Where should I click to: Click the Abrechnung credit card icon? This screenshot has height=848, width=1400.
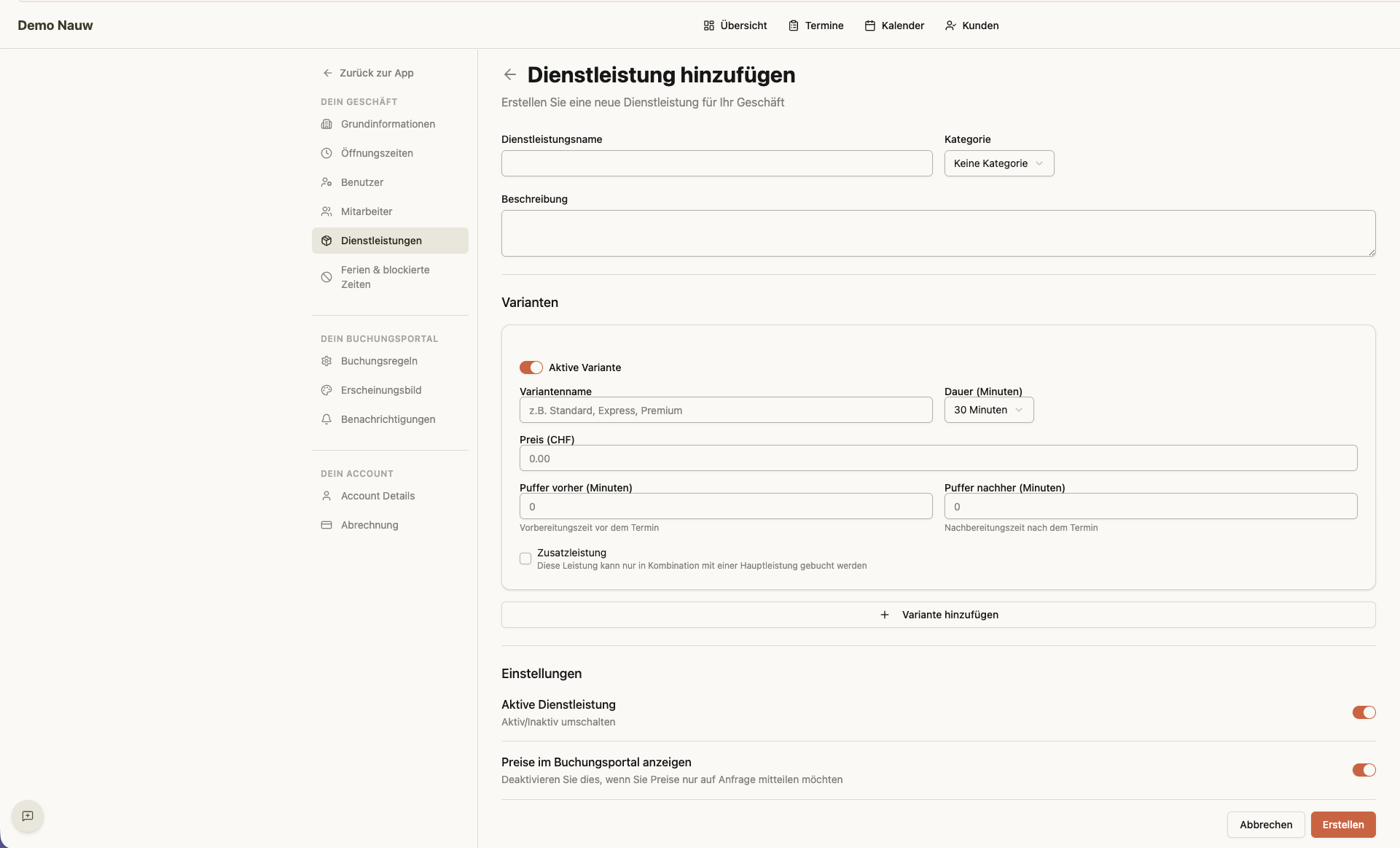point(326,525)
